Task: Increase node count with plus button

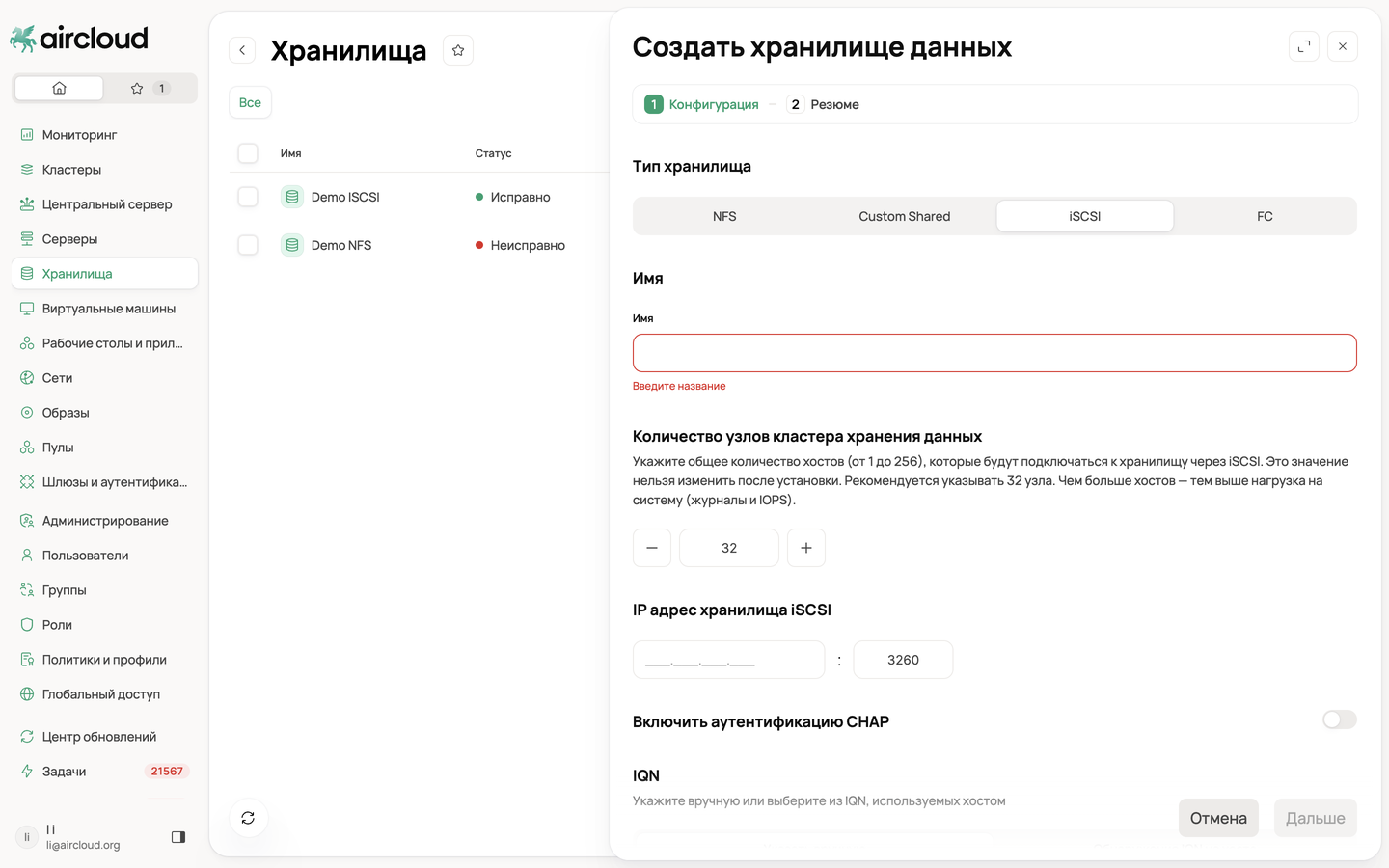Action: tap(806, 548)
